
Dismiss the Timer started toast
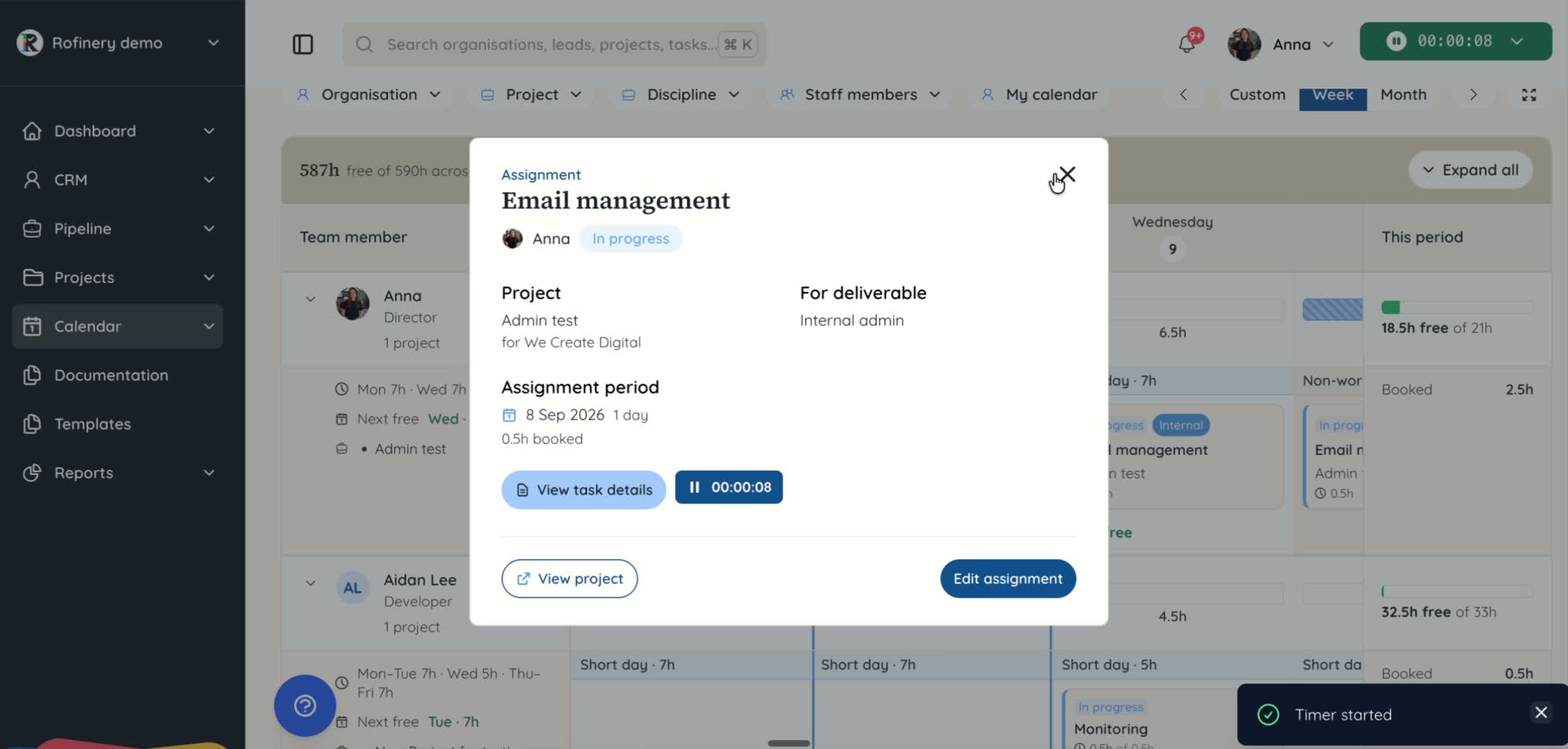click(1541, 712)
